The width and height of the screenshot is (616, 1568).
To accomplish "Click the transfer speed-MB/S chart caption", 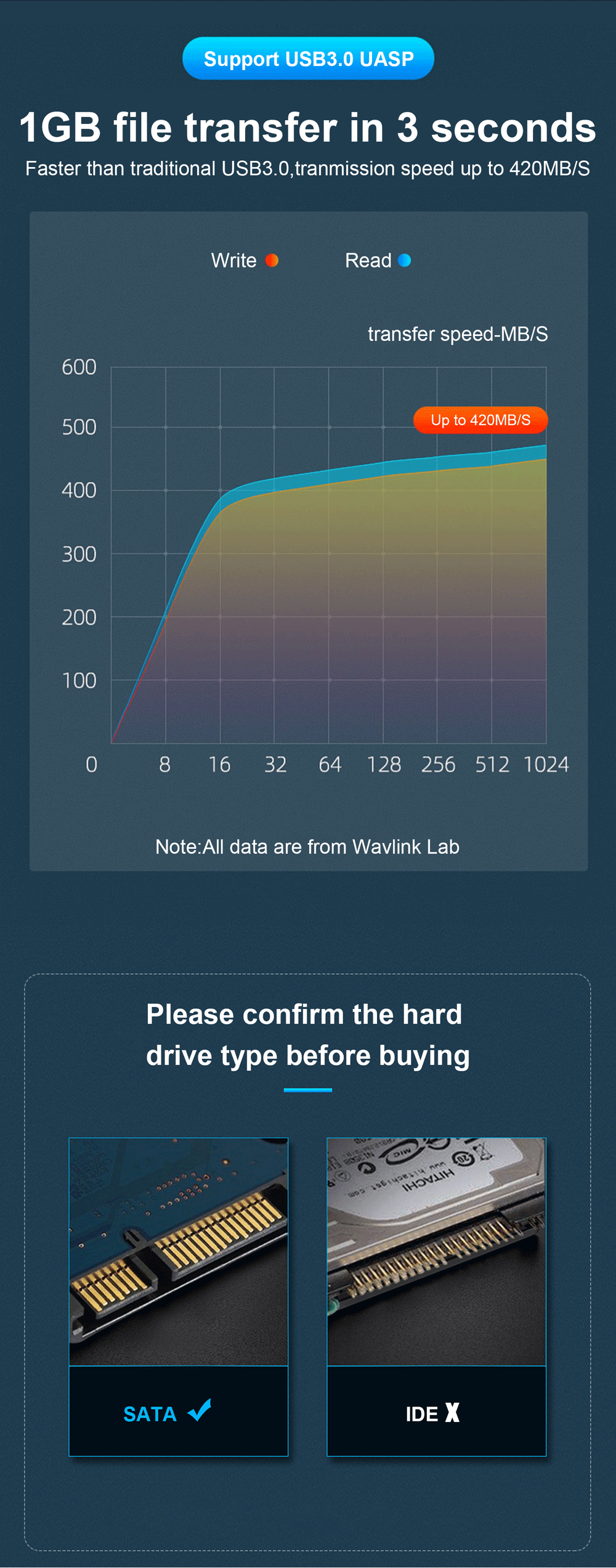I will (x=458, y=334).
